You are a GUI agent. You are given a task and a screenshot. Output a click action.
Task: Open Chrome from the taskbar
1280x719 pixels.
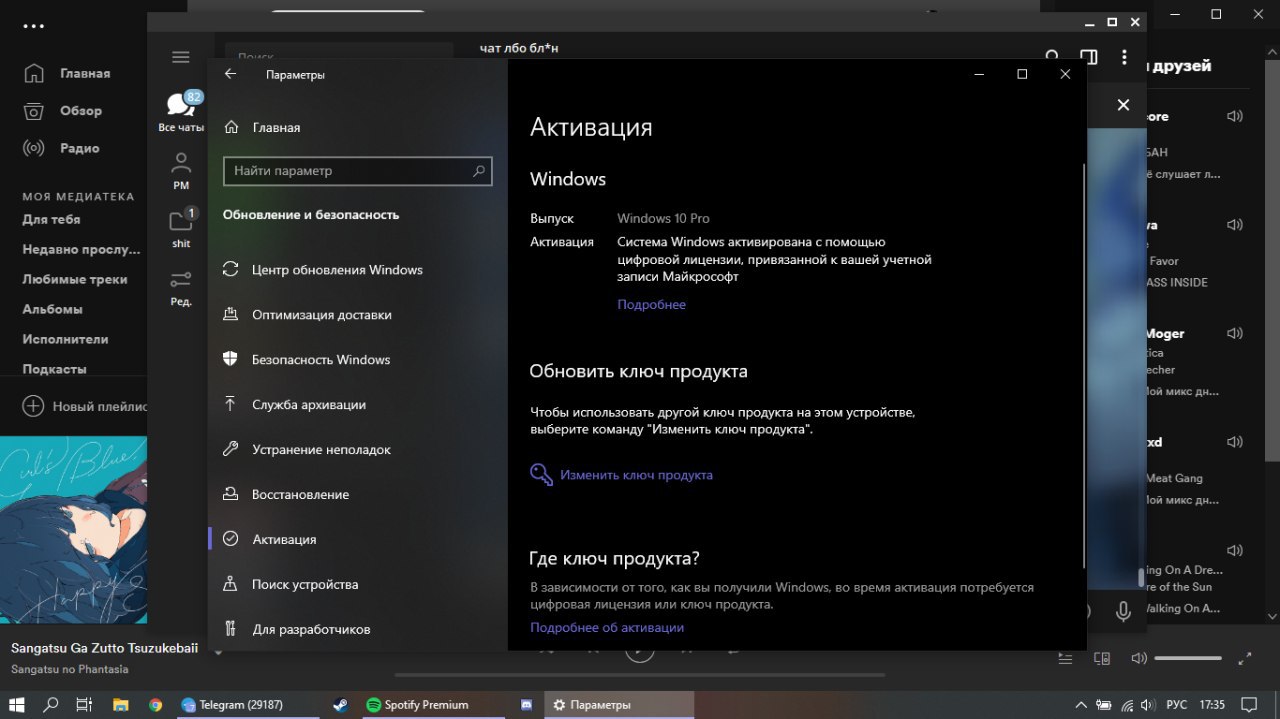point(155,705)
